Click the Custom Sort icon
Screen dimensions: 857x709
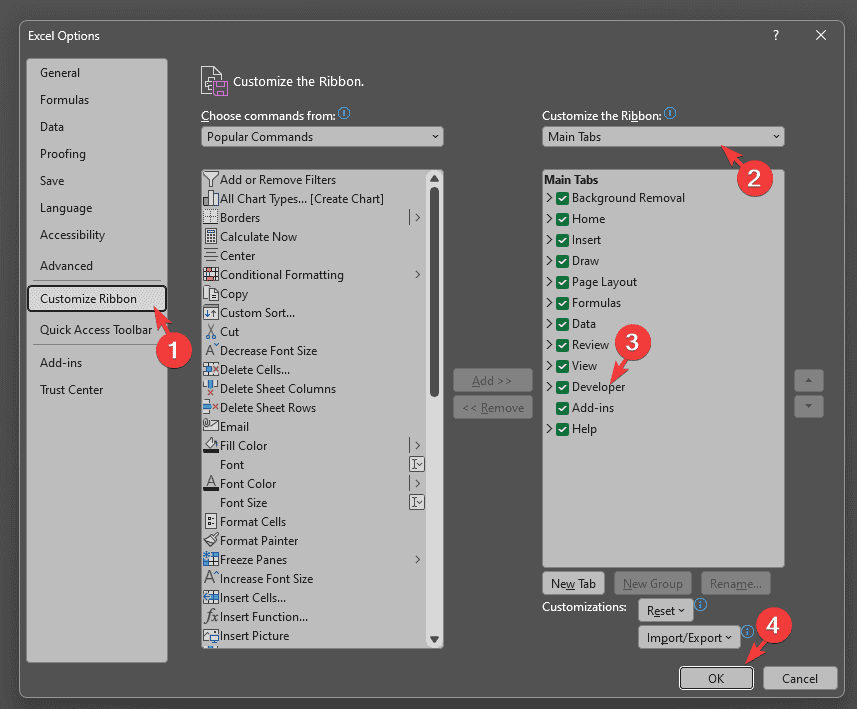pyautogui.click(x=210, y=313)
